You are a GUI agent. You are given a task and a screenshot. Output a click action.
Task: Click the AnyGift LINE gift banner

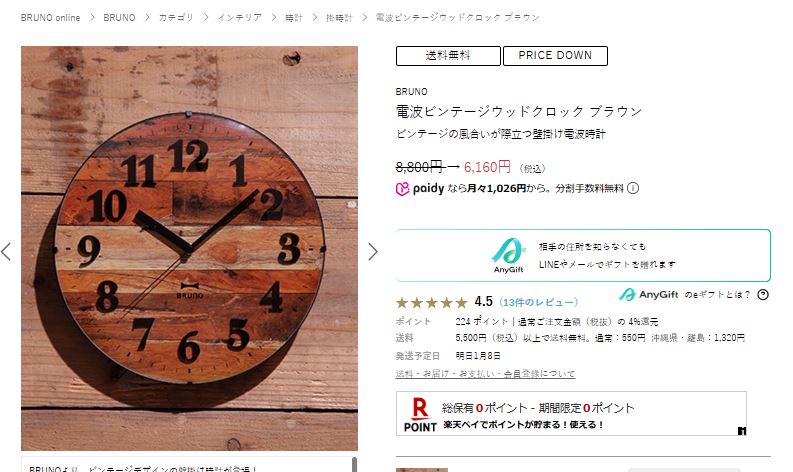click(x=583, y=255)
